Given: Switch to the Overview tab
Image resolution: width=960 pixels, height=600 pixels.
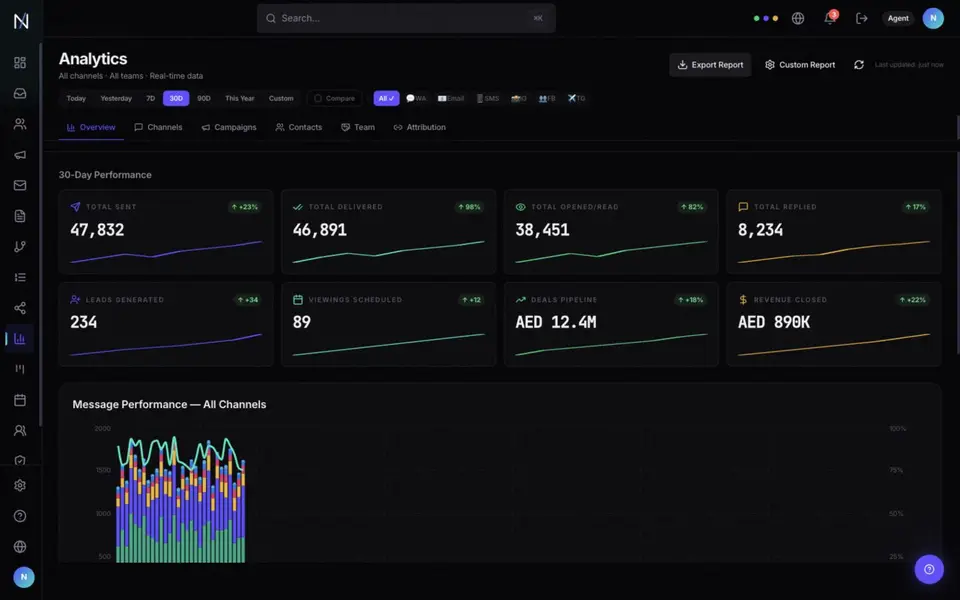Looking at the screenshot, I should coord(91,127).
